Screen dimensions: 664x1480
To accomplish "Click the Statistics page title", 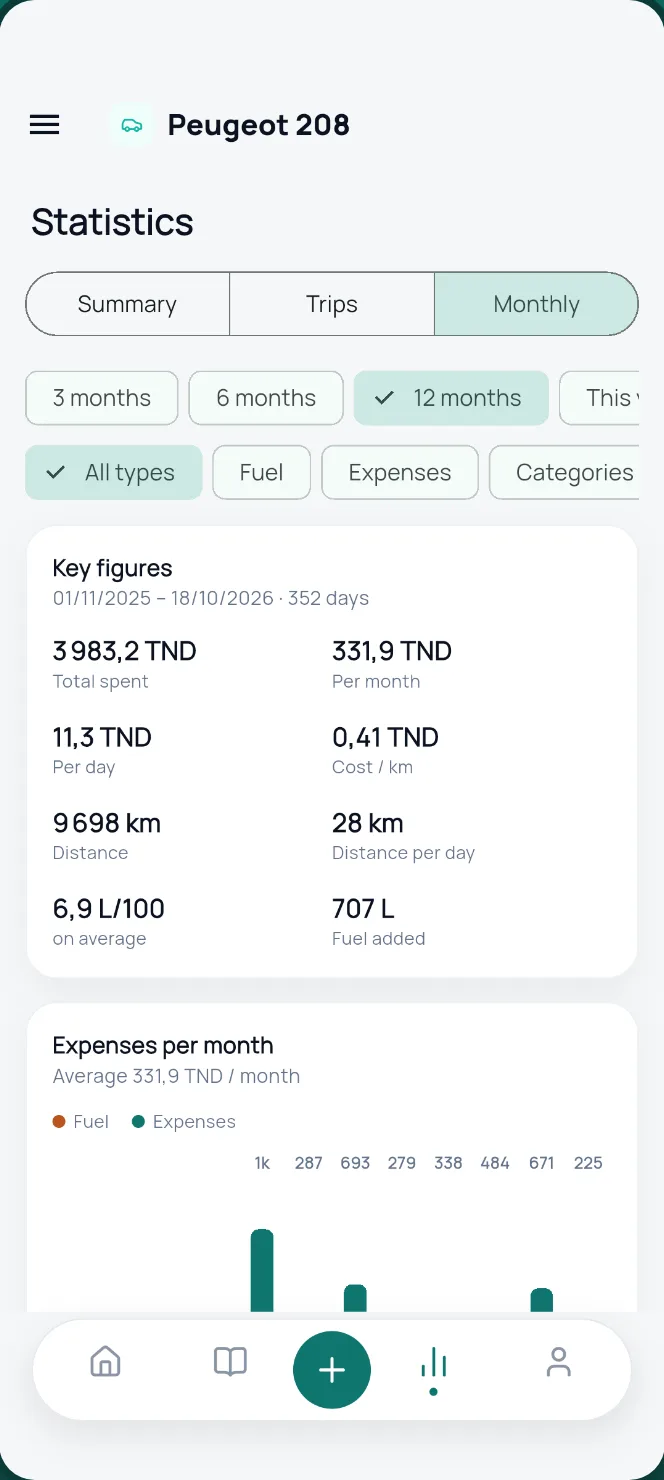I will click(x=112, y=222).
